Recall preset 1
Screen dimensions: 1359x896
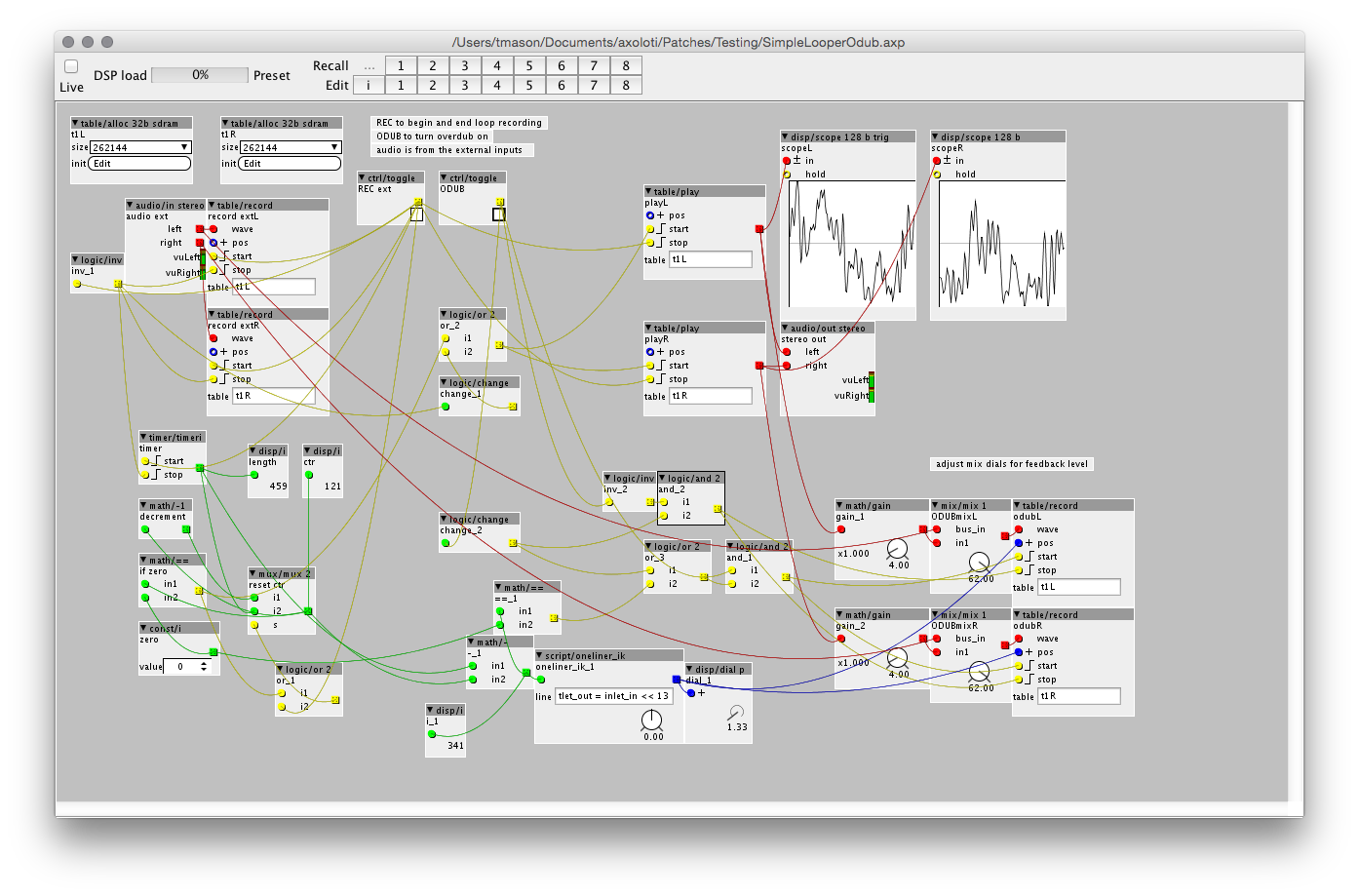(x=401, y=65)
